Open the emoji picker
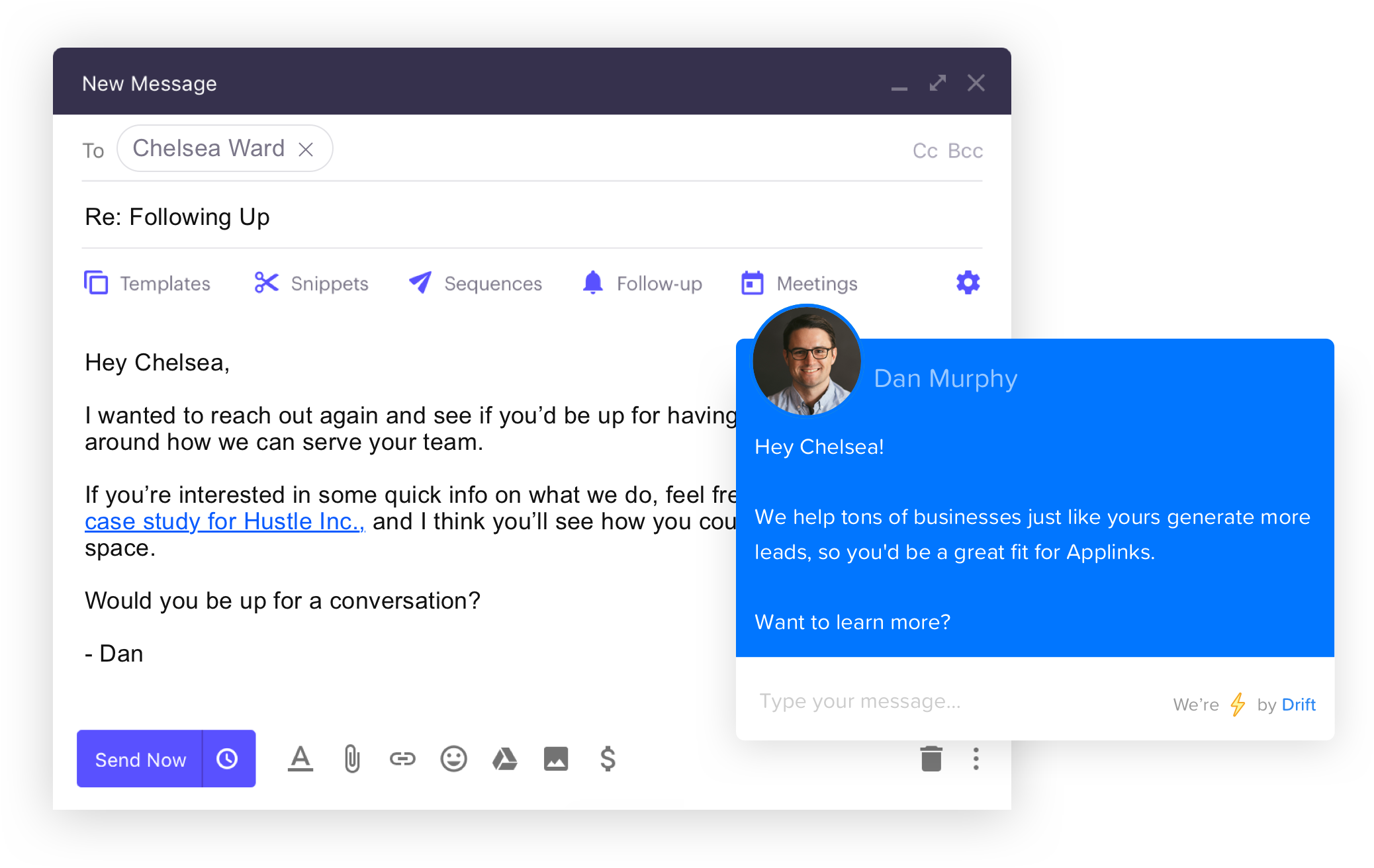 (x=453, y=759)
